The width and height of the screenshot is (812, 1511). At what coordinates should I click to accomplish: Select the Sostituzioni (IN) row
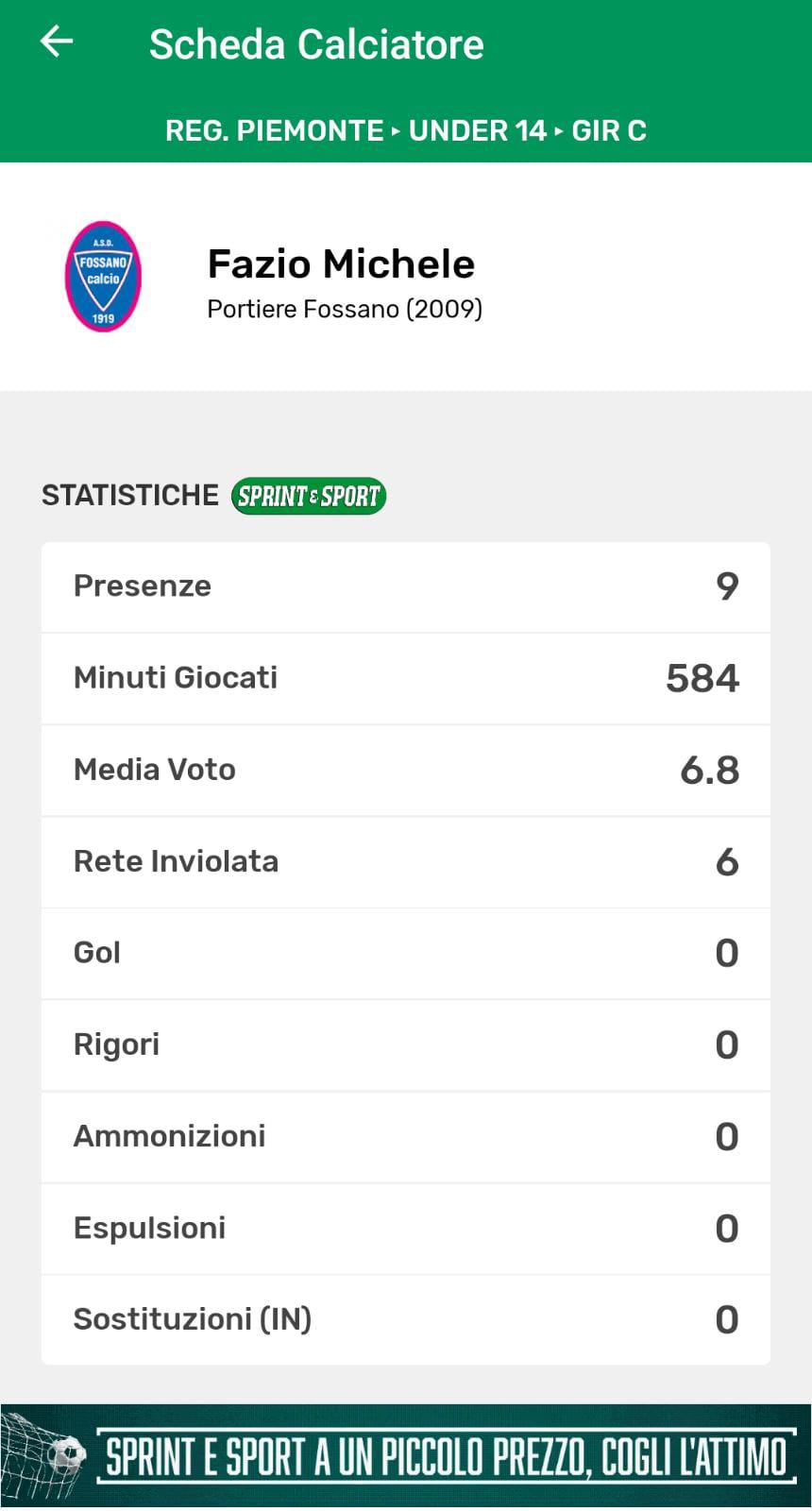[406, 1319]
